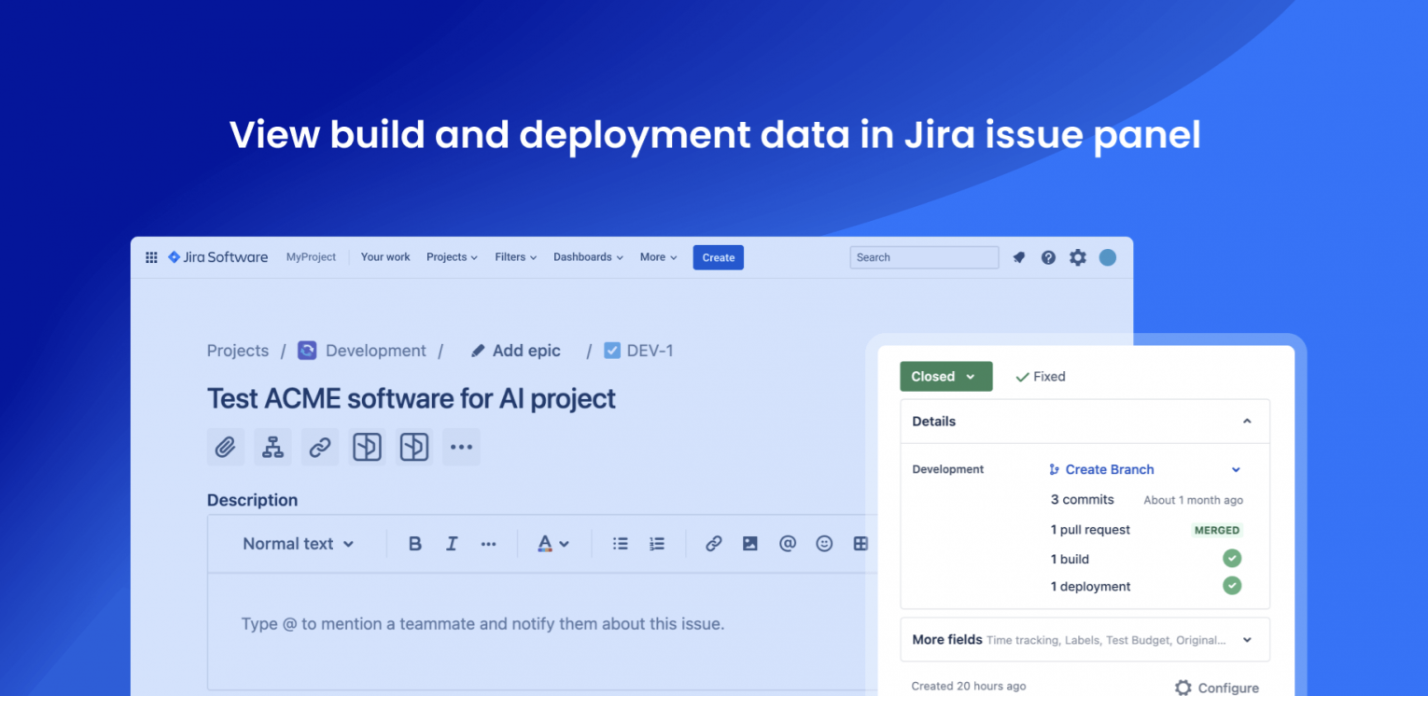1428x702 pixels.
Task: Open more formatting options ellipsis in editor
Action: coord(488,544)
